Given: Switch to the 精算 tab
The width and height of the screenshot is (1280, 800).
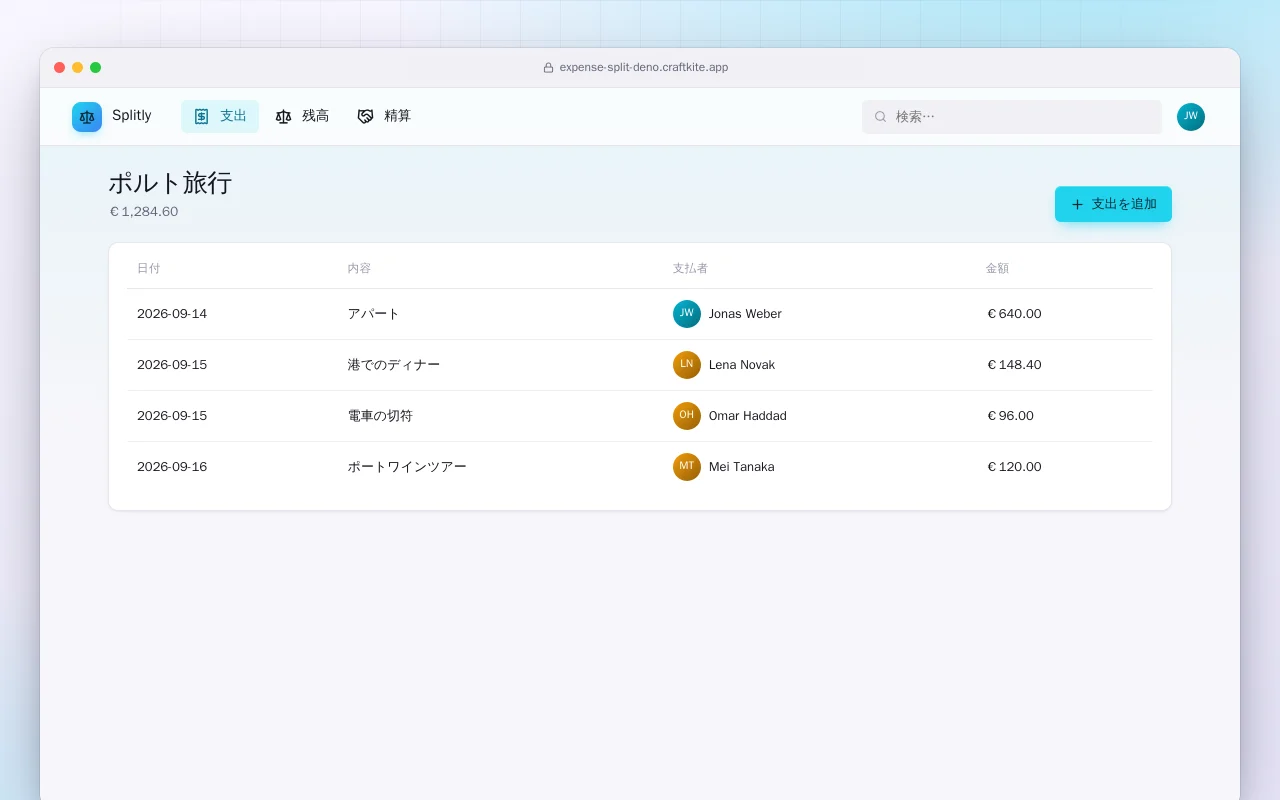Looking at the screenshot, I should click(x=384, y=116).
